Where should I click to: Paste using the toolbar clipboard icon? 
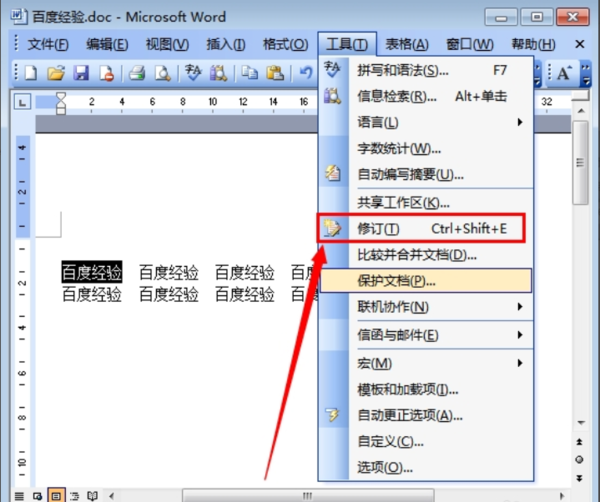click(275, 73)
